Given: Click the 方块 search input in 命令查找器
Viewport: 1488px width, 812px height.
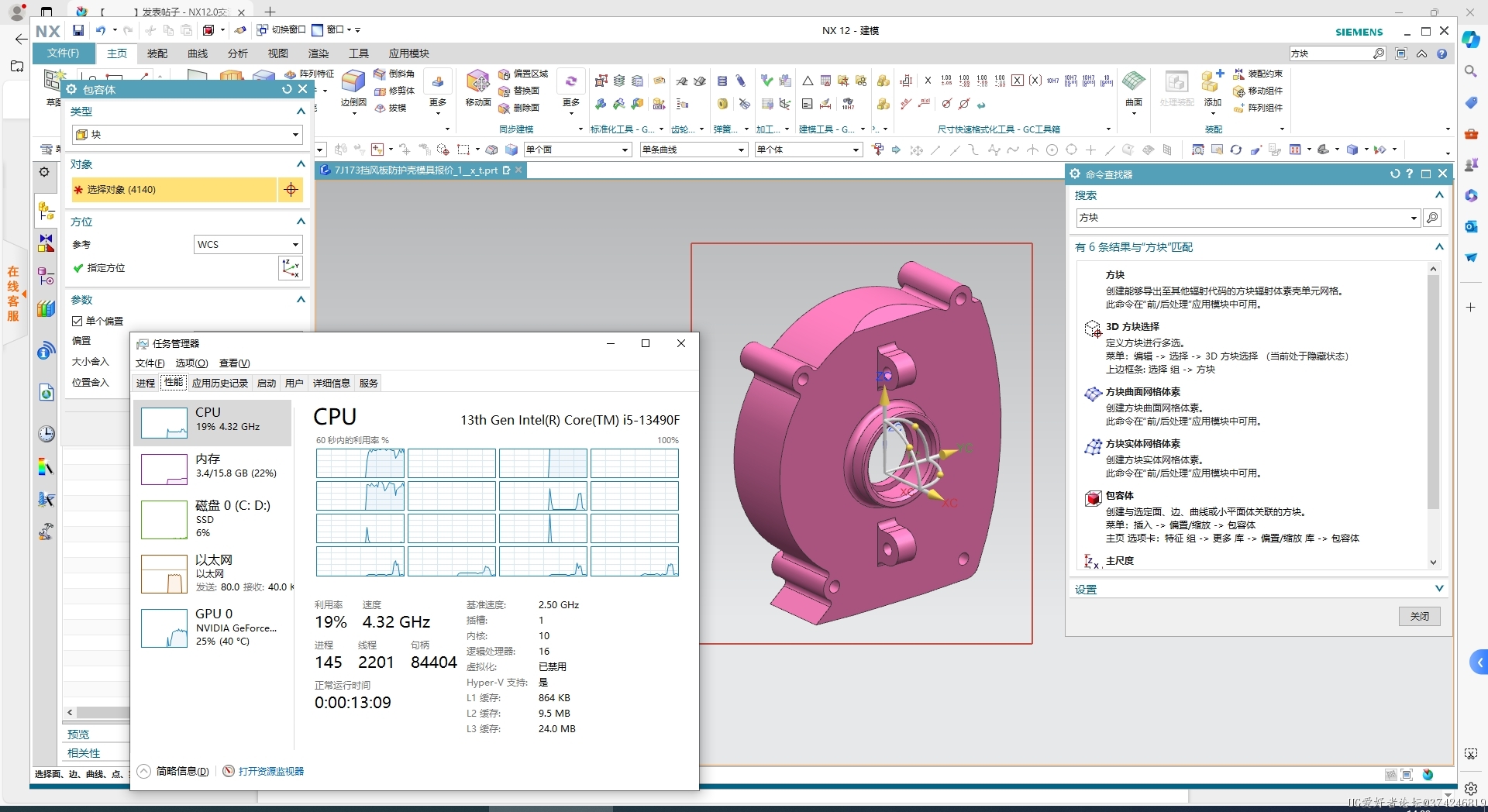Looking at the screenshot, I should (x=1242, y=218).
